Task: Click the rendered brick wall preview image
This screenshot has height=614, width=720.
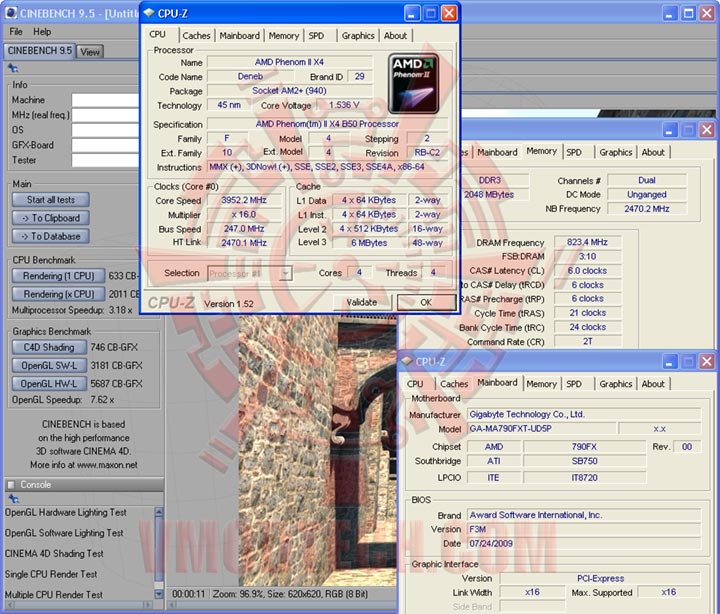Action: click(x=318, y=450)
